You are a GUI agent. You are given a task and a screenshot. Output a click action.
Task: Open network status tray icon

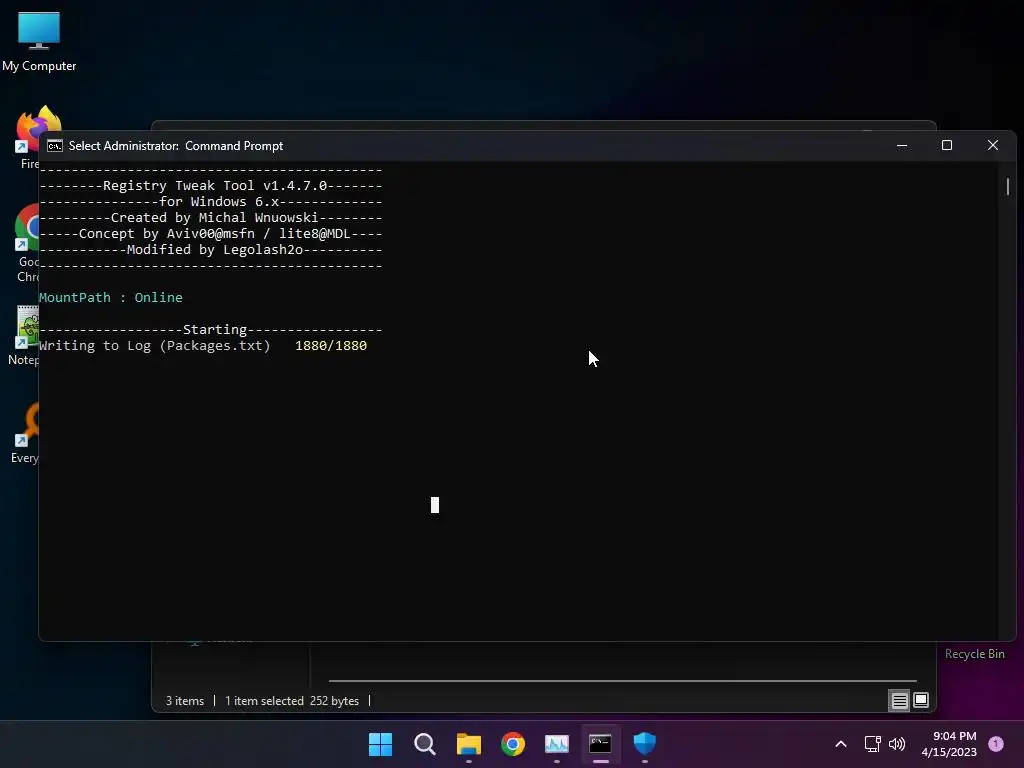872,744
